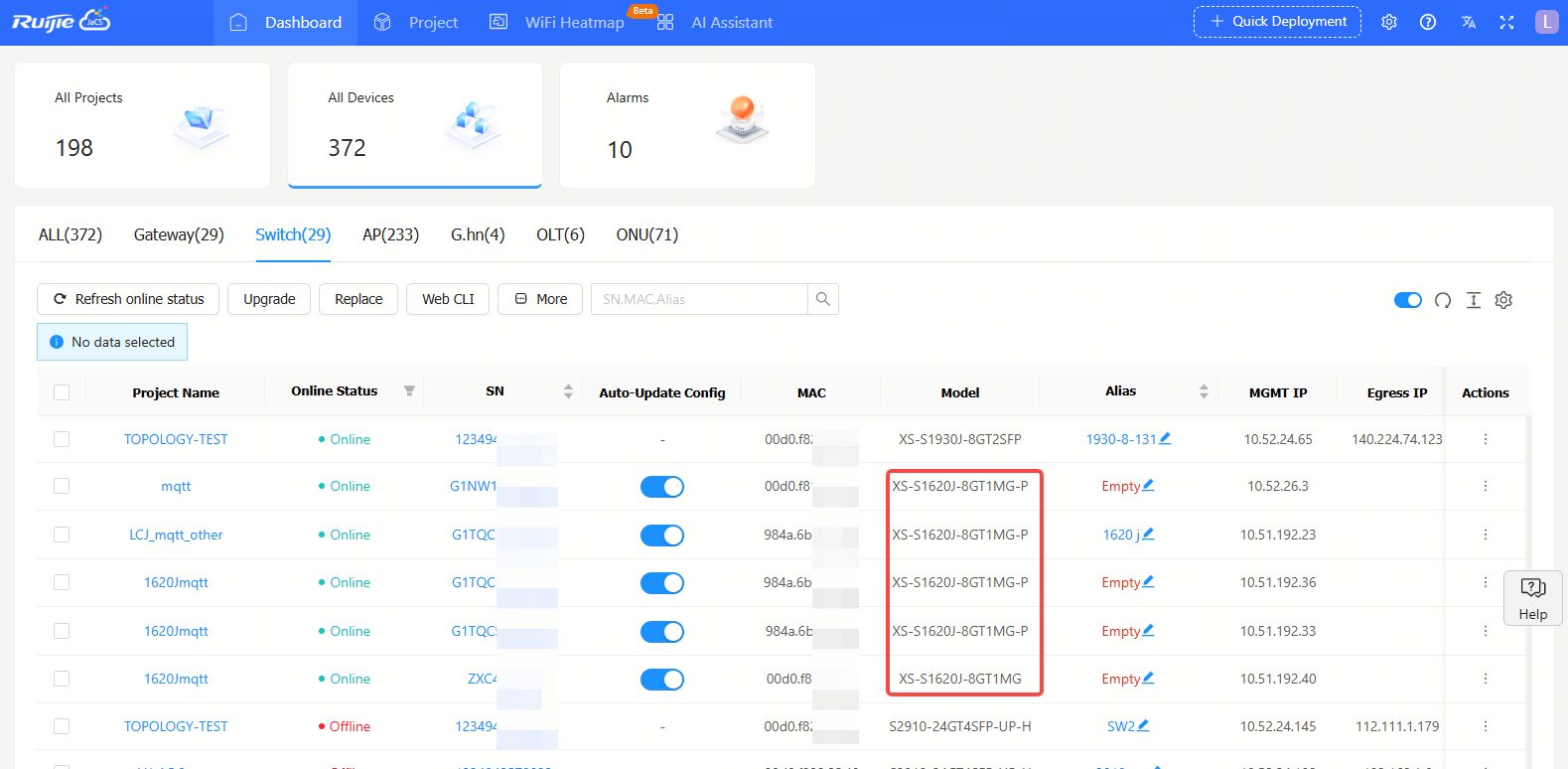Screen dimensions: 1568x769
Task: Click the search magnifier icon
Action: pos(822,299)
